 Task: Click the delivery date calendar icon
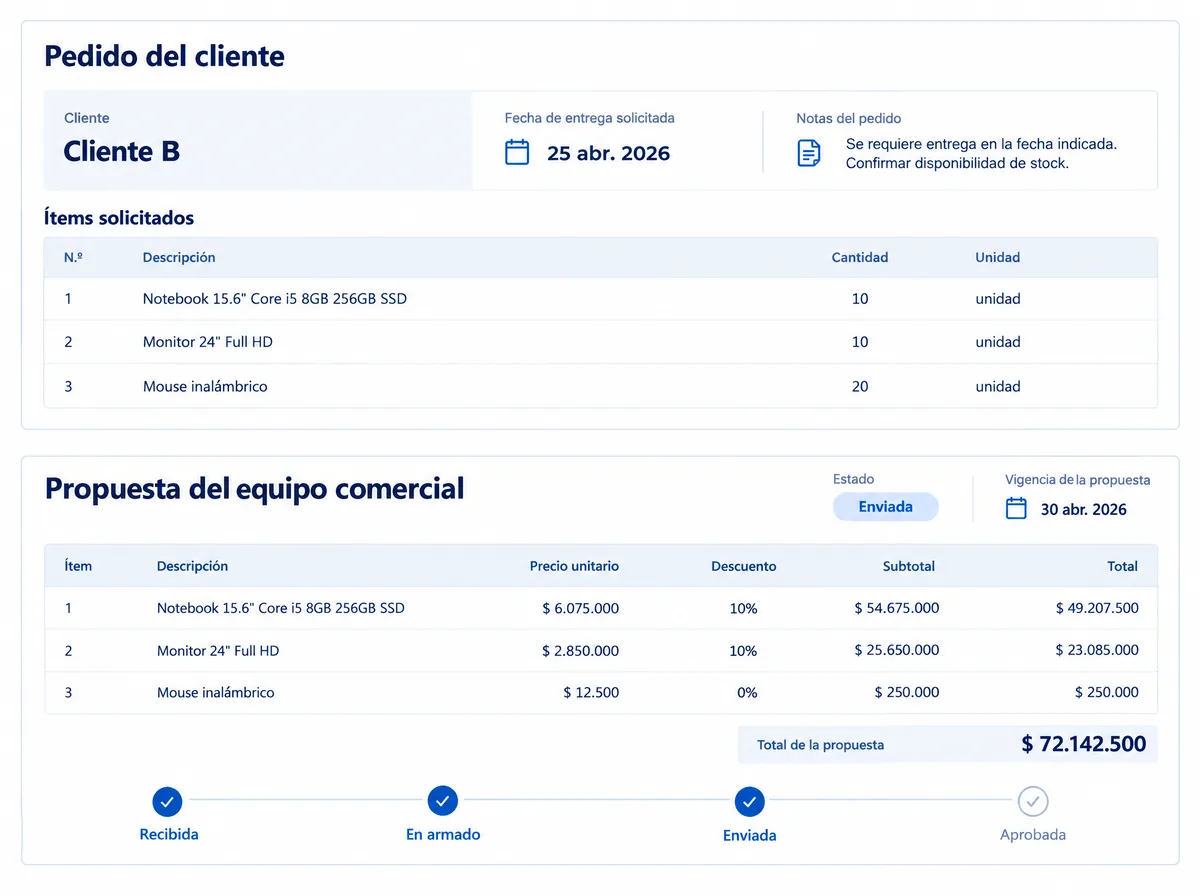coord(517,153)
